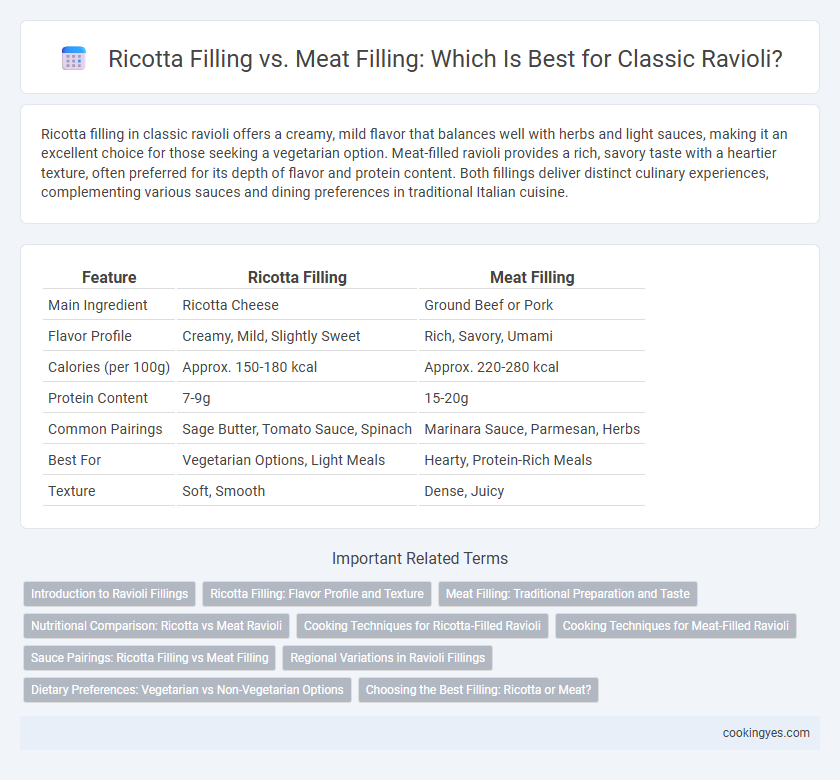Open 'Regional Variations in Ravioli Fillings' tag
Viewport: 840px width, 780px height.
tap(387, 658)
